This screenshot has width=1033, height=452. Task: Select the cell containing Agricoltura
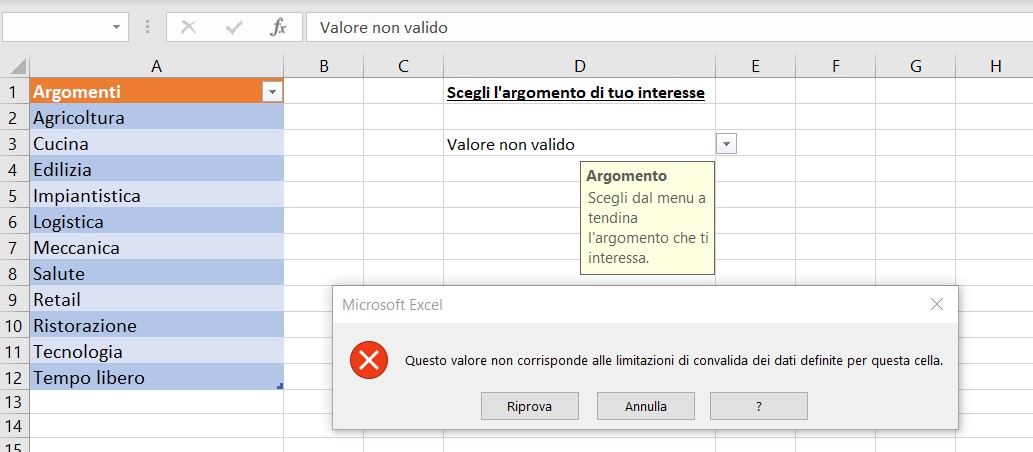click(157, 118)
